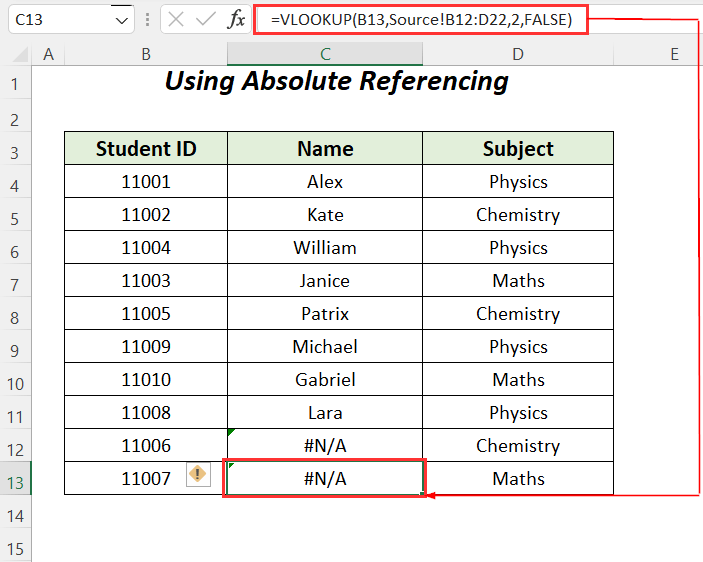Select cell containing William
Image resolution: width=703 pixels, height=562 pixels.
(325, 247)
